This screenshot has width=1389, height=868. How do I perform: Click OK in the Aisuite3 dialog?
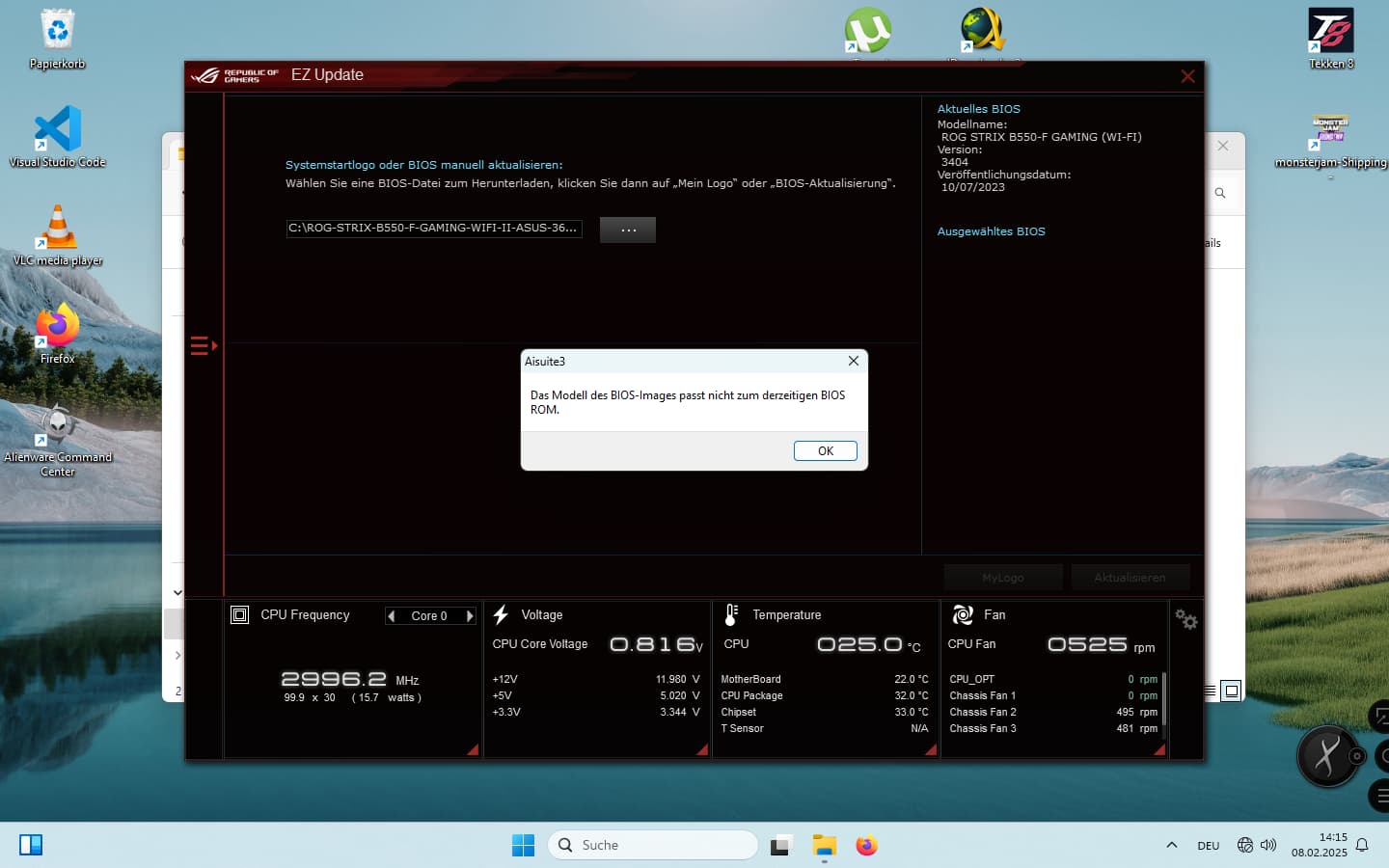825,450
